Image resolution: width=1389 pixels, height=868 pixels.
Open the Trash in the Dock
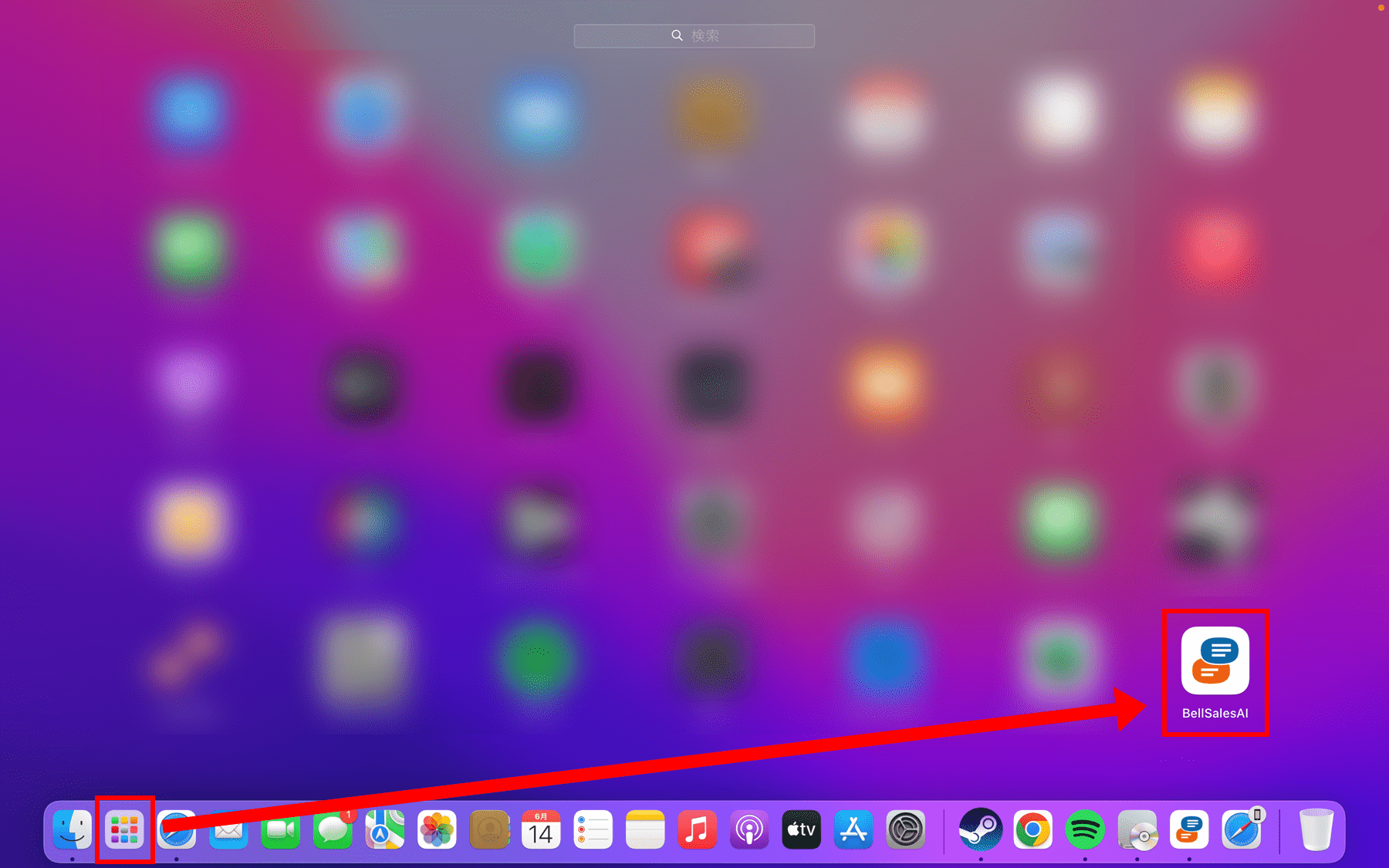[1316, 830]
